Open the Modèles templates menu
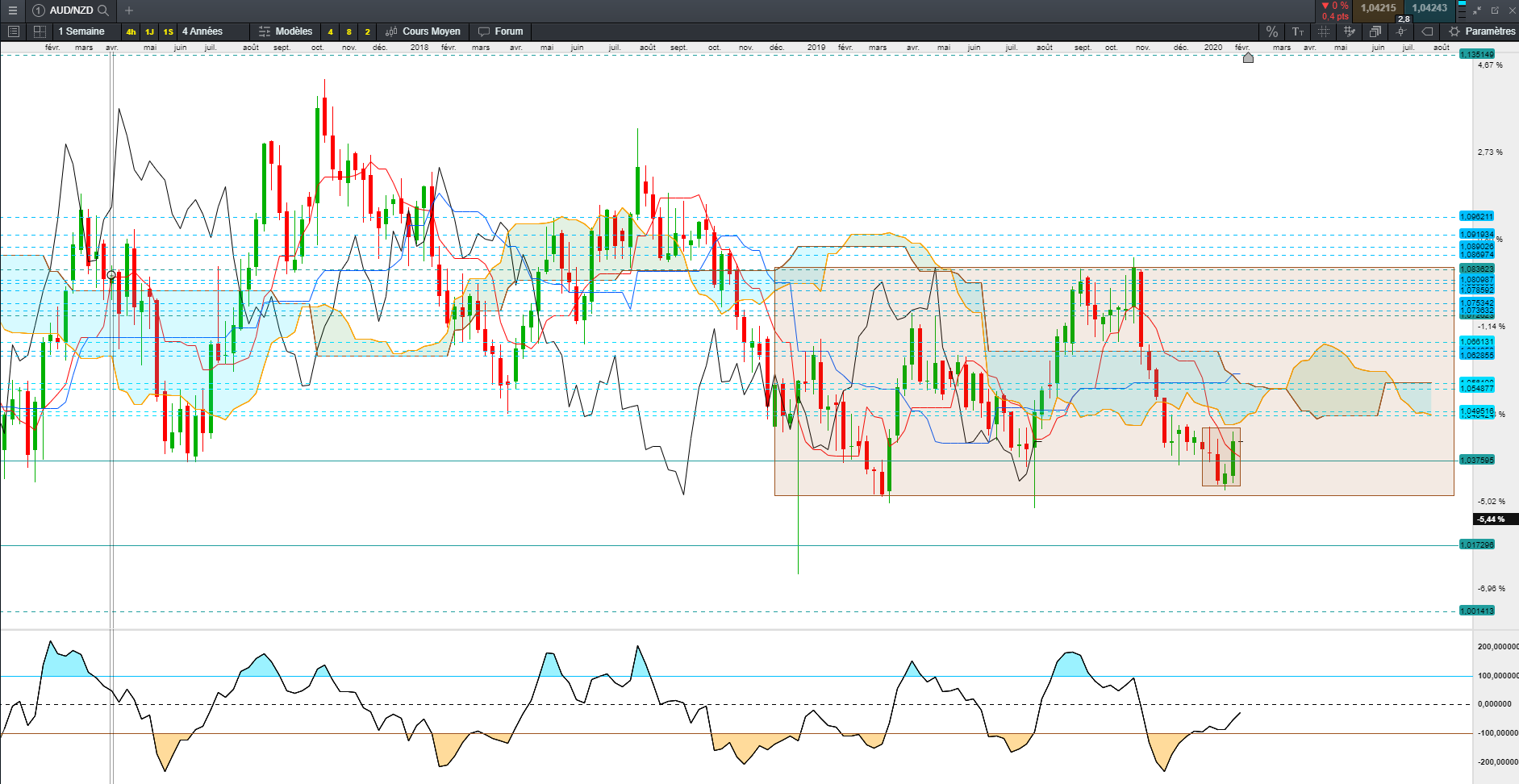 [x=286, y=31]
